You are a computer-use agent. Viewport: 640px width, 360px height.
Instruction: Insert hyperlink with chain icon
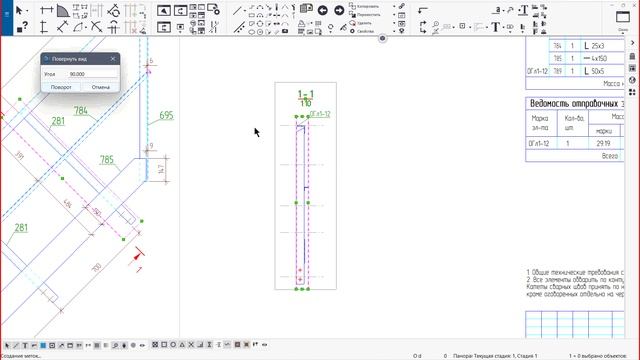[x=402, y=7]
